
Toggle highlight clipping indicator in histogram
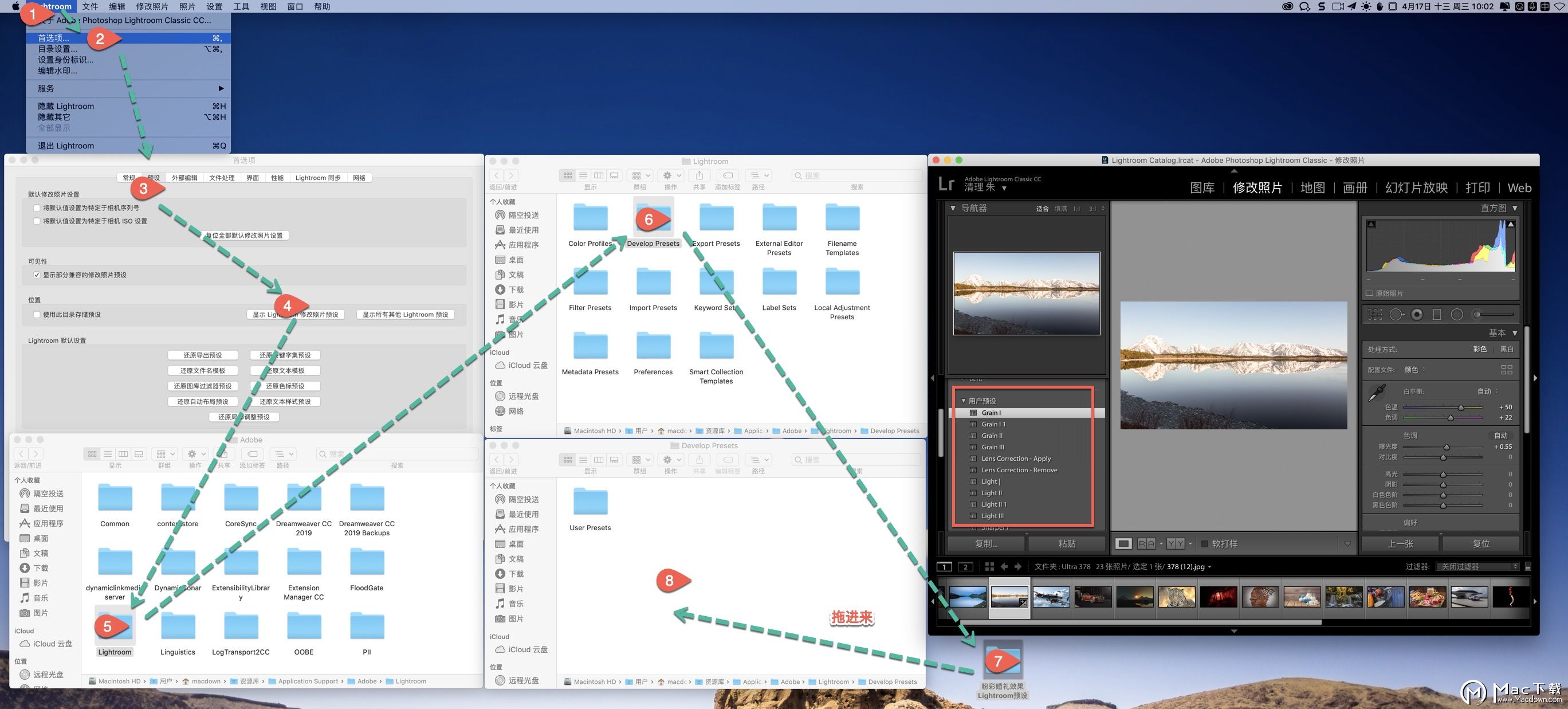1510,224
